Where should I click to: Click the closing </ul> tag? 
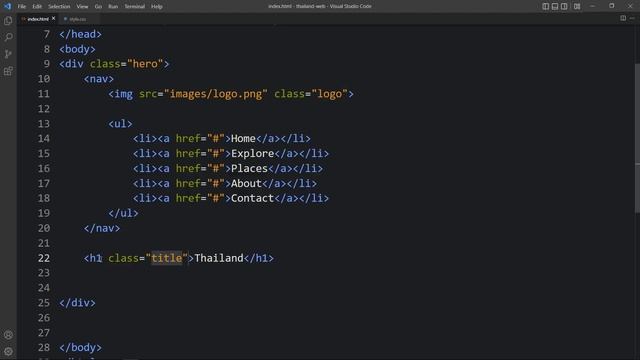(123, 213)
